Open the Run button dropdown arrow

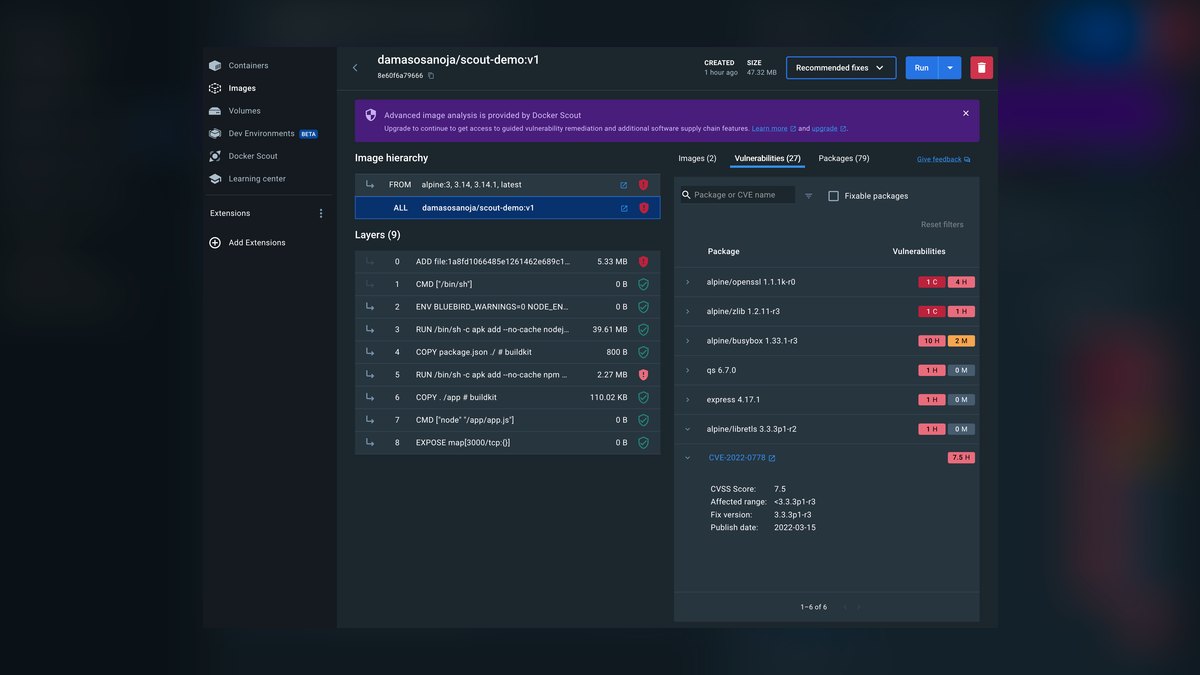click(950, 68)
